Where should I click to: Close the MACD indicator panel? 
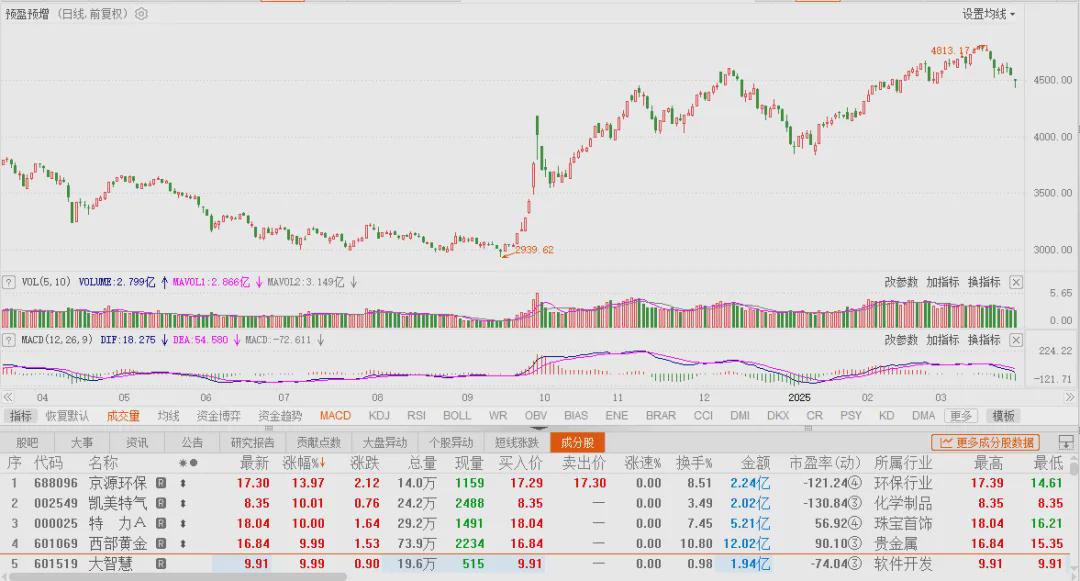1016,340
